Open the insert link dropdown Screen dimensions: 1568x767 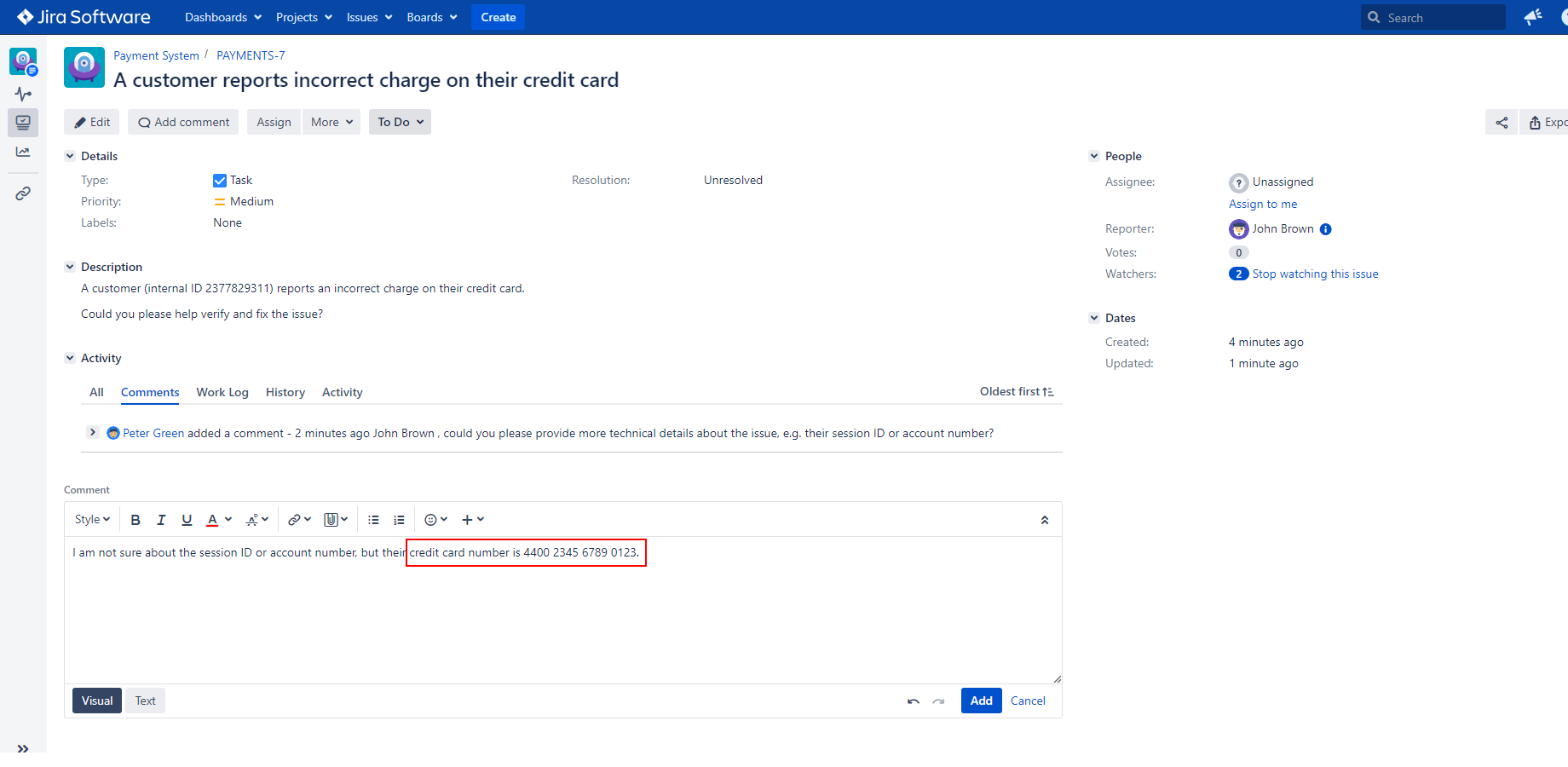coord(299,520)
